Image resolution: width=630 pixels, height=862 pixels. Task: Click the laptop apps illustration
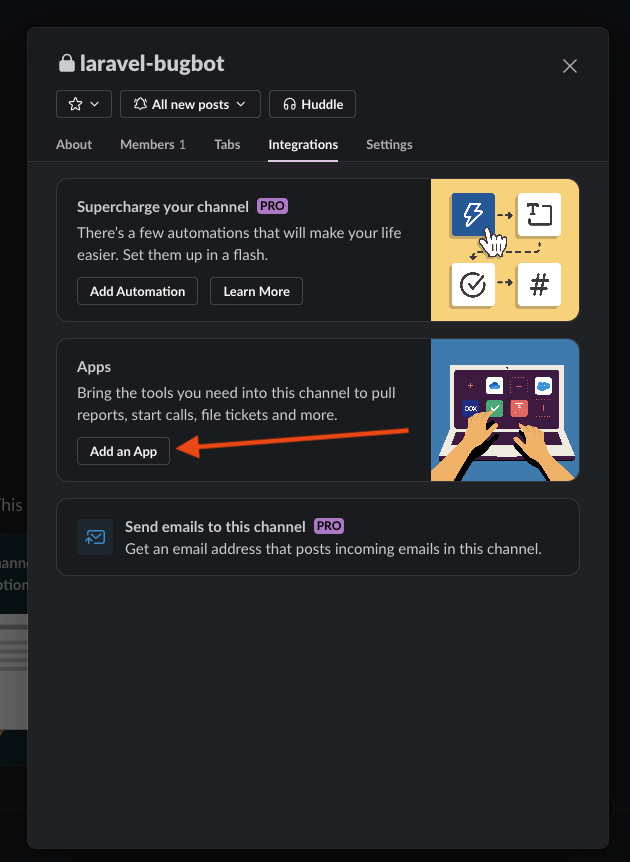click(x=505, y=410)
